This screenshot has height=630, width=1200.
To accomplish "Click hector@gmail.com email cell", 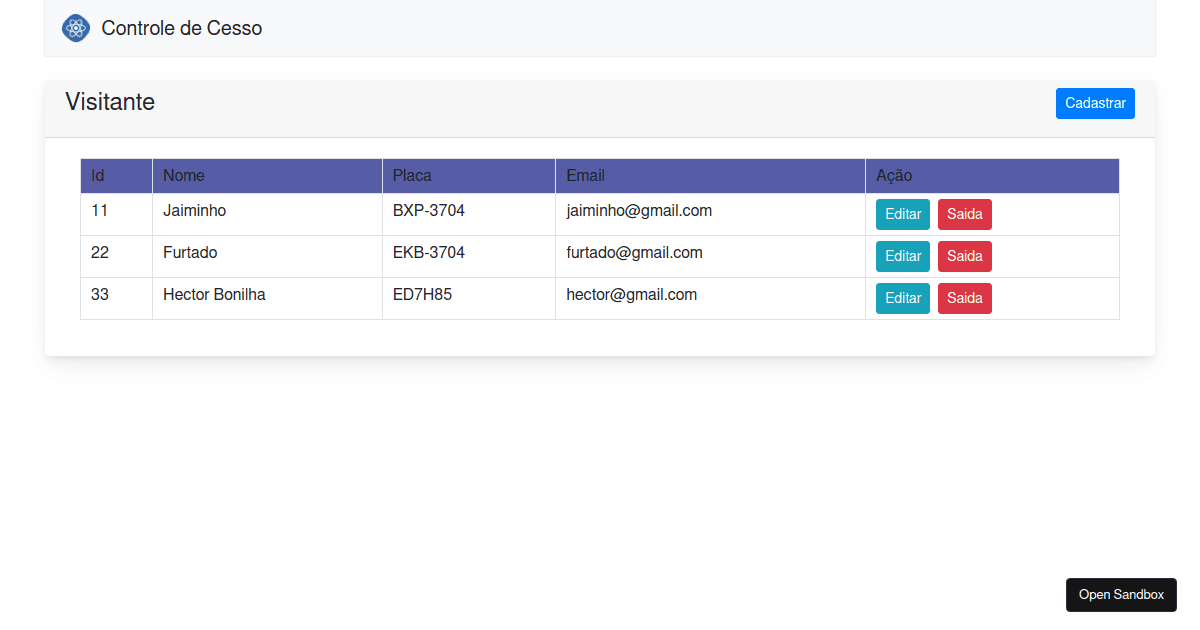I will coord(631,295).
